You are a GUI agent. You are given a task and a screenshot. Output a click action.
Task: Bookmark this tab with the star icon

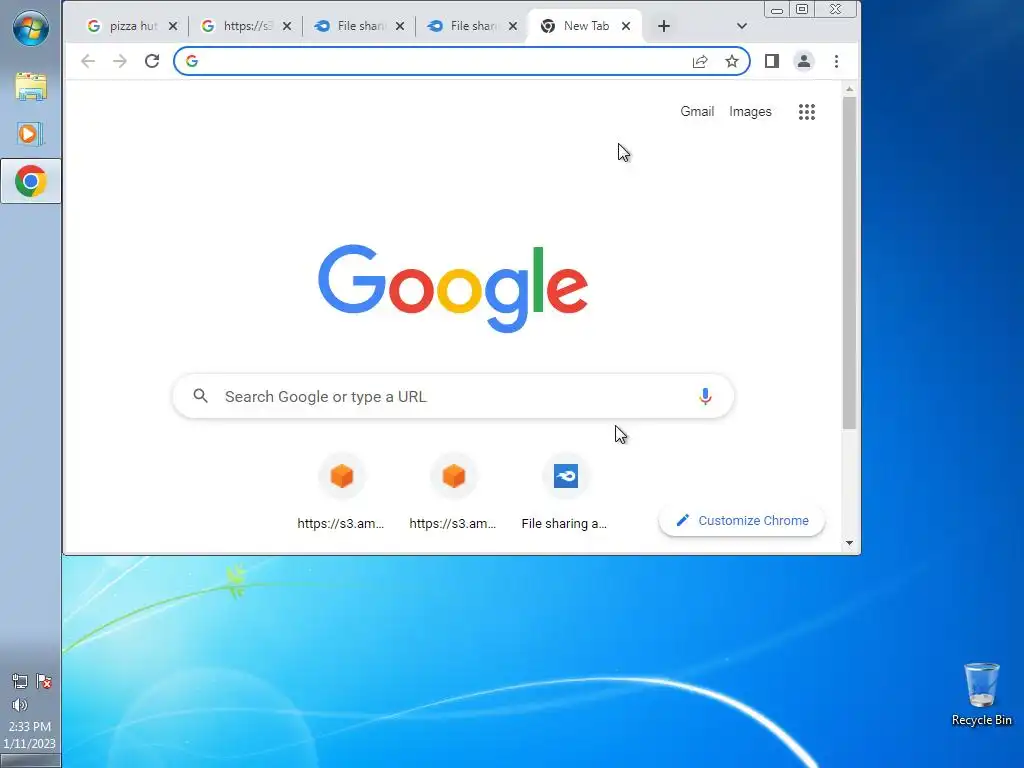[731, 61]
